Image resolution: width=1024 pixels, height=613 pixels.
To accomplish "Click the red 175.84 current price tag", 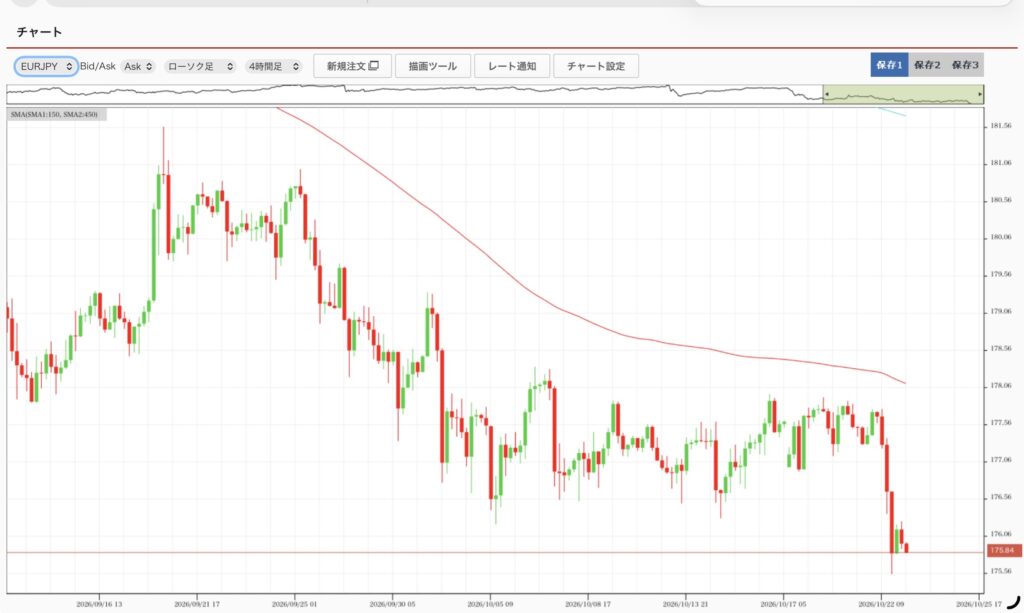I will 1003,550.
